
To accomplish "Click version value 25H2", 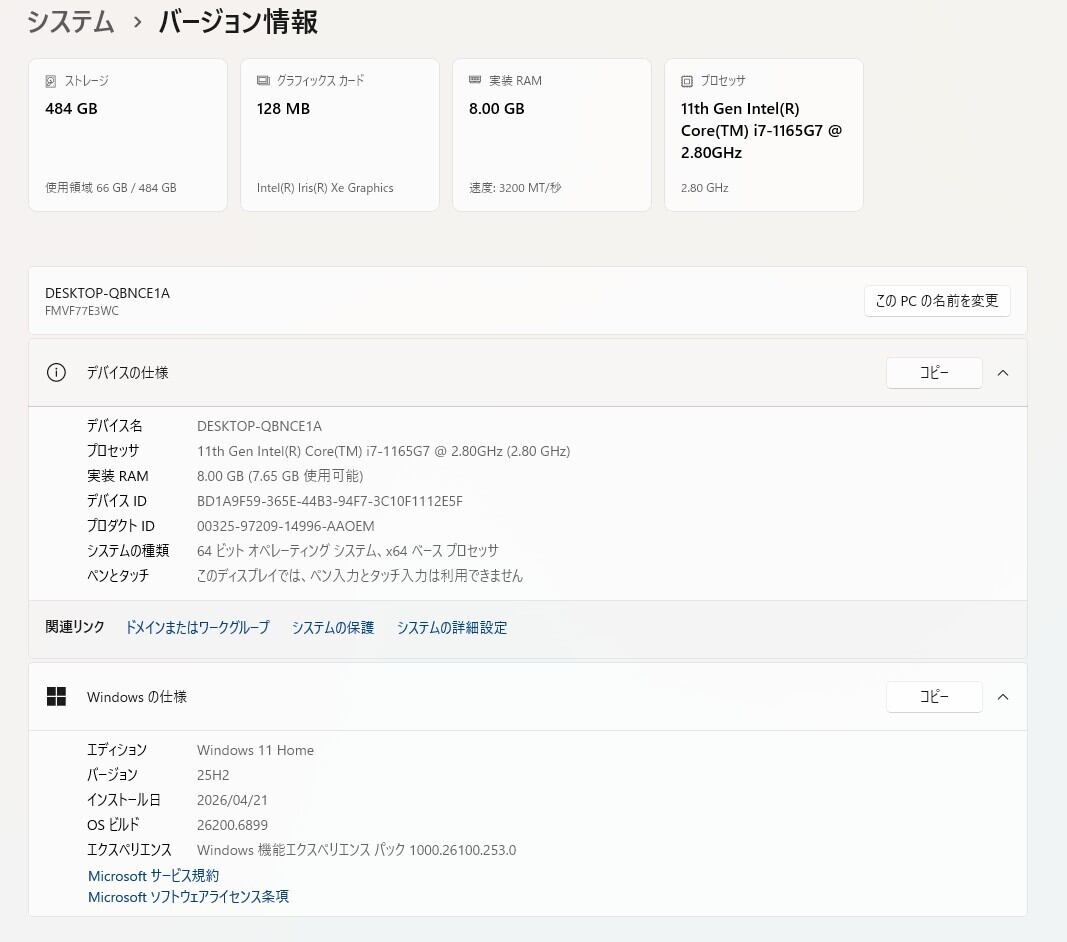I will click(x=213, y=775).
